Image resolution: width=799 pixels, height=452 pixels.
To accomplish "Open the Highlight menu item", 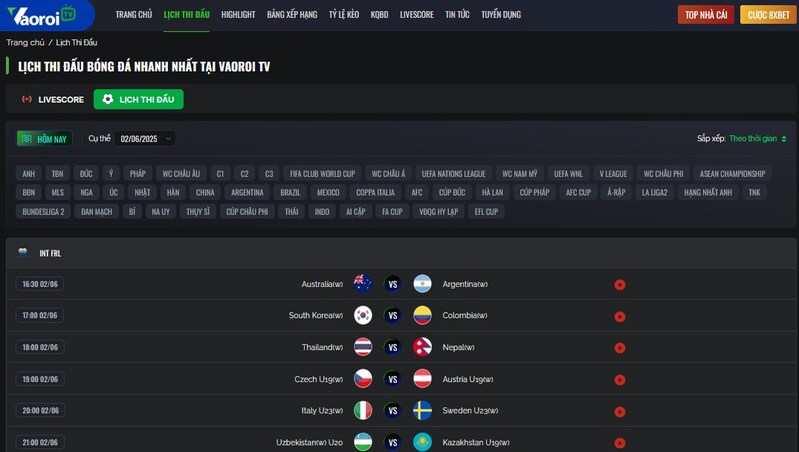I will pos(238,15).
